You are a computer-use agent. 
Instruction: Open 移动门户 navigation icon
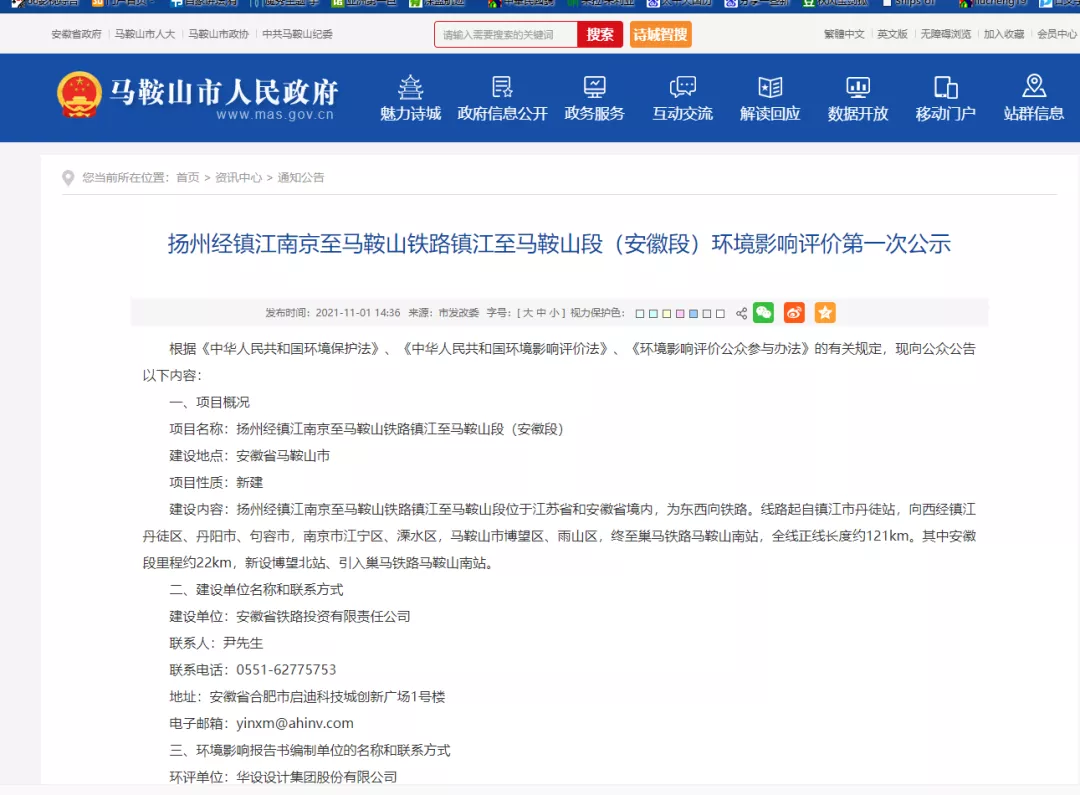[946, 87]
